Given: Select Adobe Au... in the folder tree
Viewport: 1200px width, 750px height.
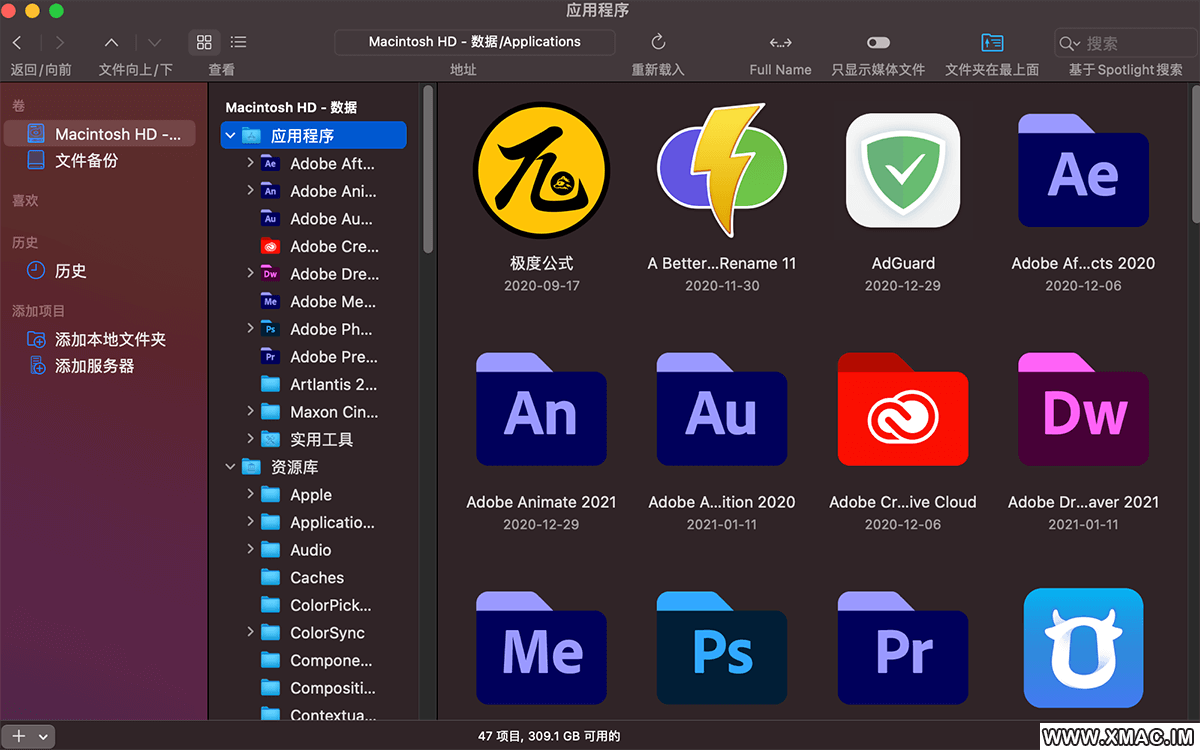Looking at the screenshot, I should 318,219.
